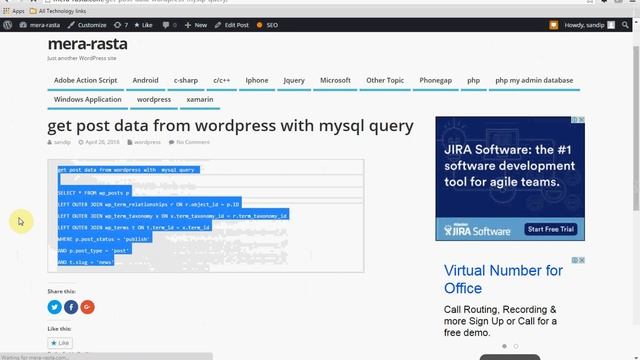This screenshot has width=640, height=360.
Task: Share the post on Google Plus
Action: click(x=87, y=307)
